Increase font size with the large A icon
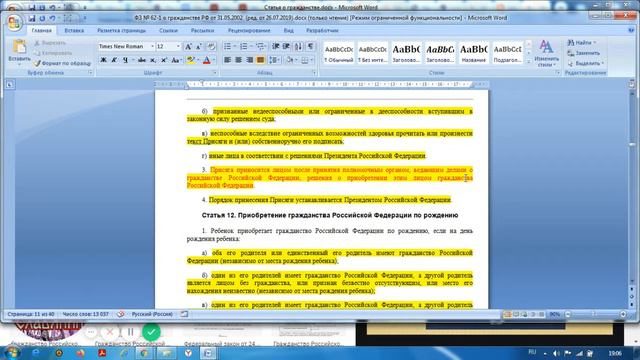640x360 pixels. click(189, 47)
